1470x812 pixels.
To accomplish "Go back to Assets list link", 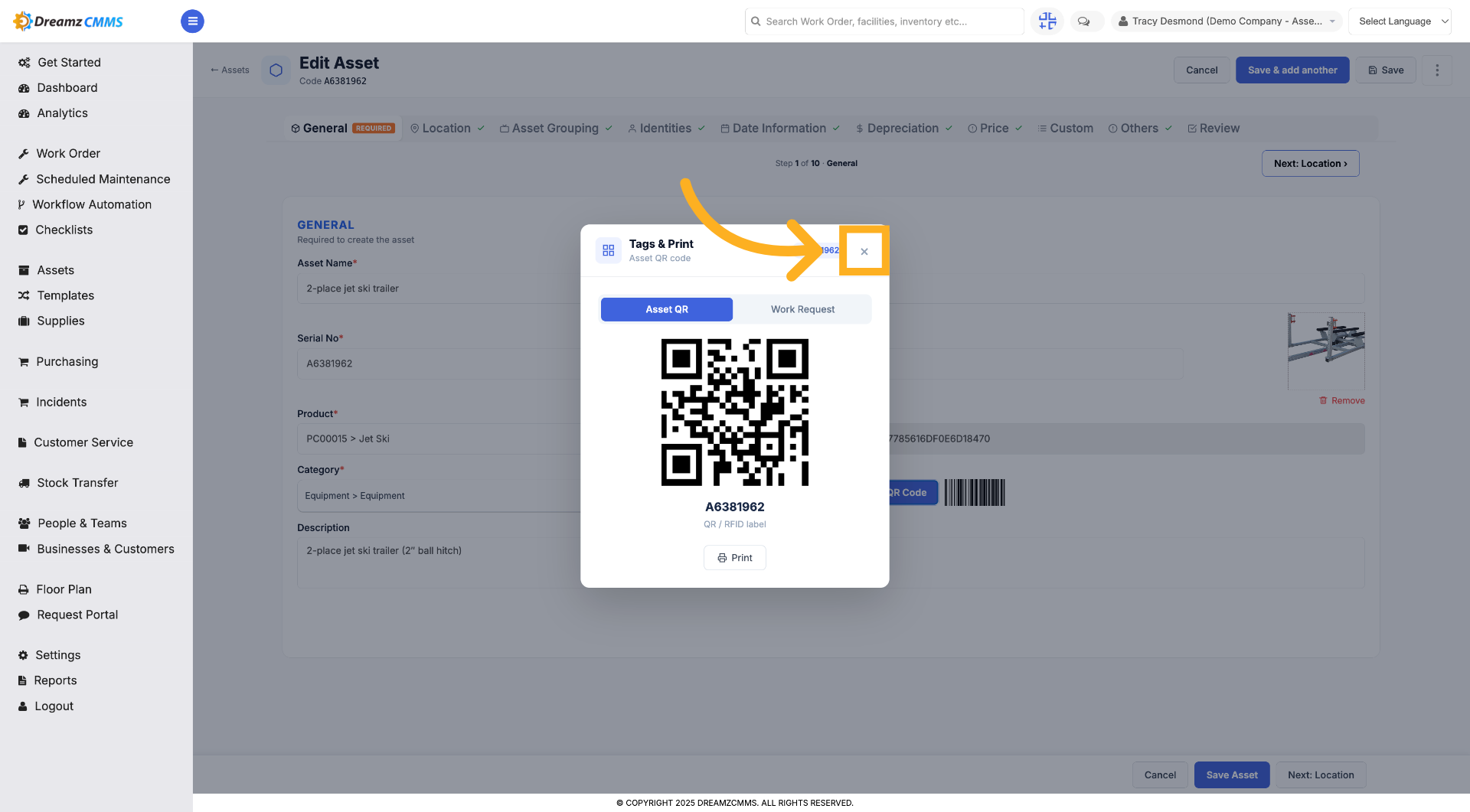I will click(x=230, y=70).
